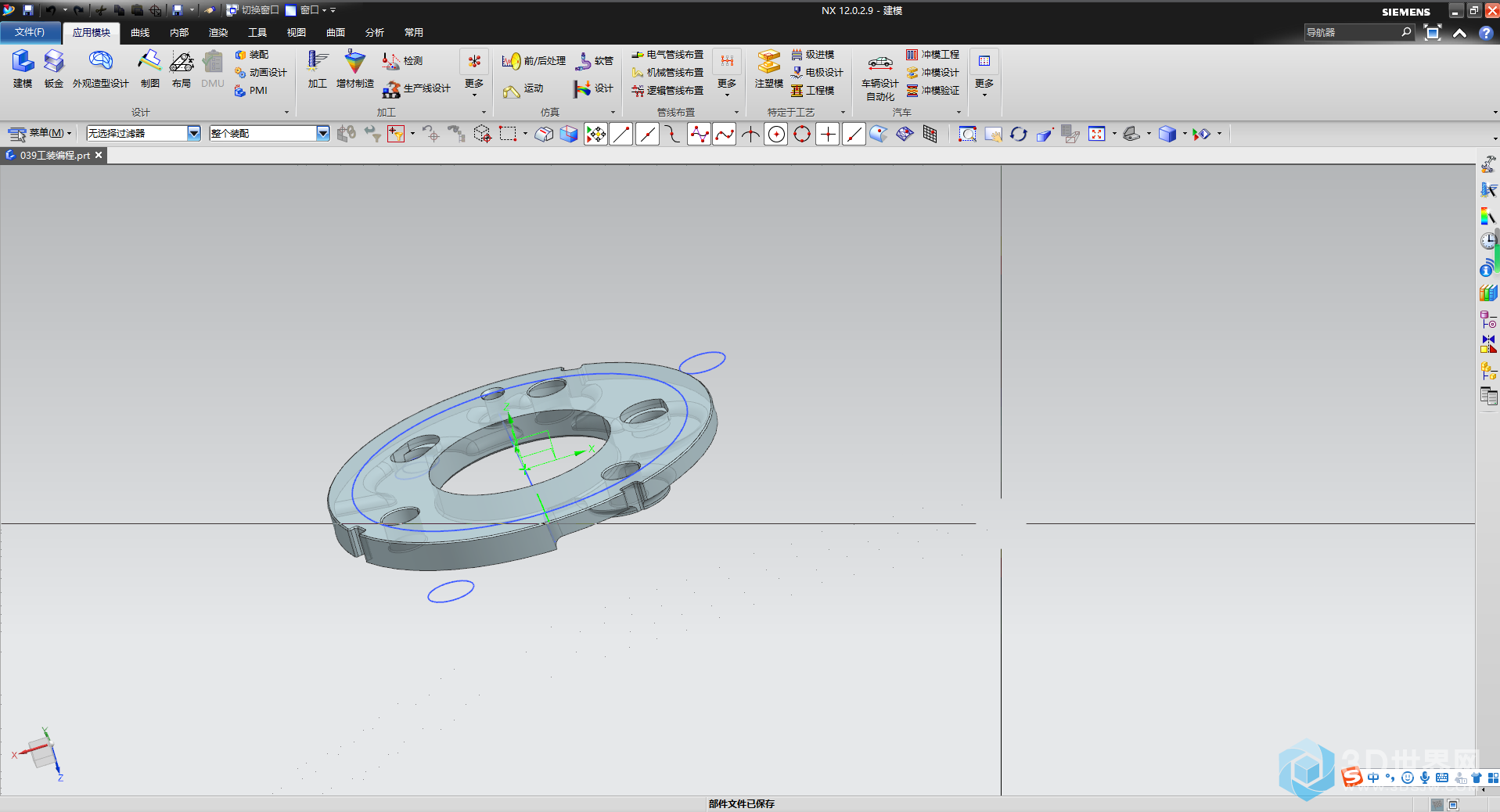This screenshot has width=1500, height=812.
Task: Toggle the end point snap
Action: click(x=621, y=135)
